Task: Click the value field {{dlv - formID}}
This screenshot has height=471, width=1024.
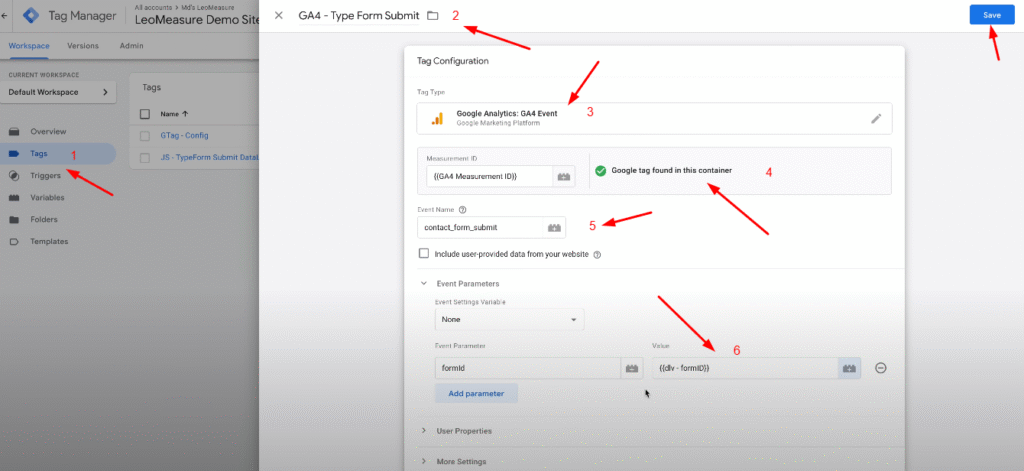Action: pyautogui.click(x=744, y=368)
